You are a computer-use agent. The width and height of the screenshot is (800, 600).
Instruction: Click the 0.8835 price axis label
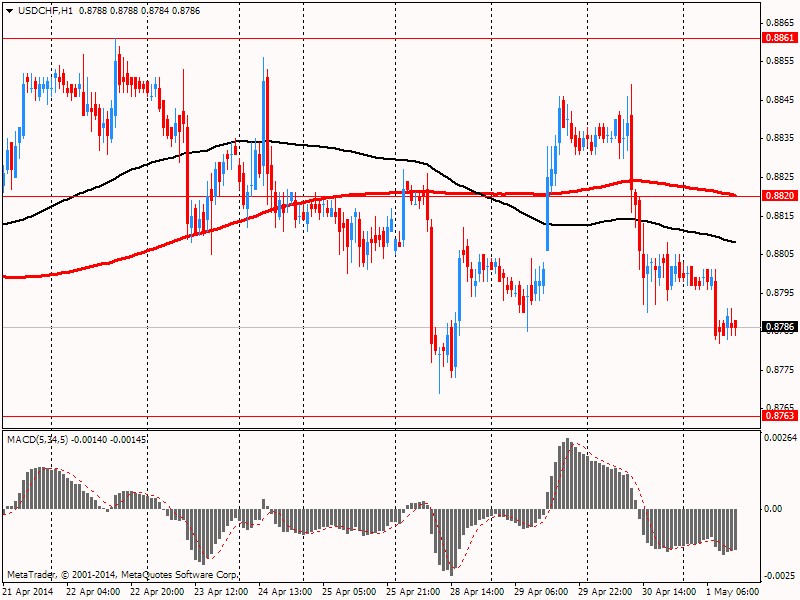pyautogui.click(x=780, y=138)
